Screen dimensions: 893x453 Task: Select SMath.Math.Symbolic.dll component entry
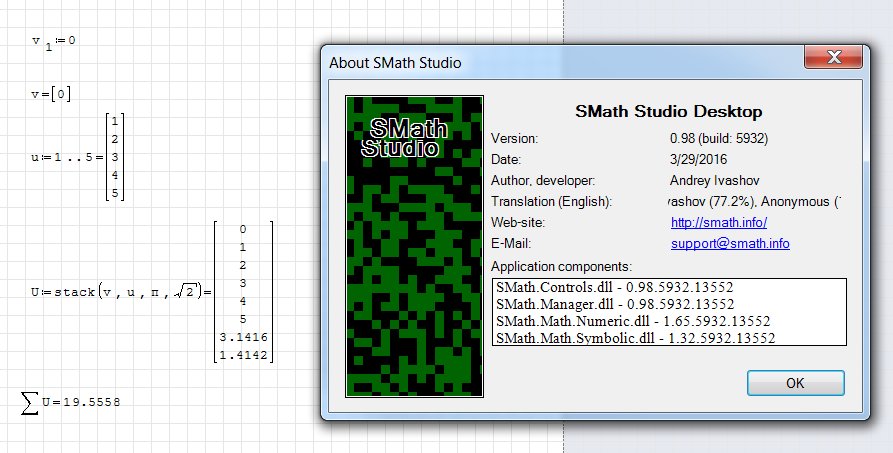click(635, 338)
